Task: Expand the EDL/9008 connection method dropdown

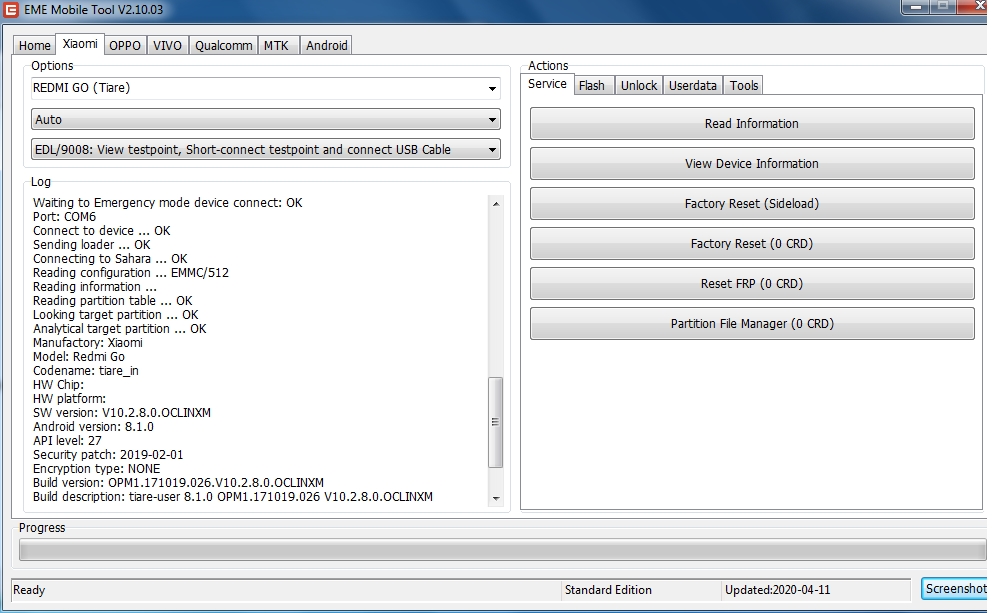Action: [x=266, y=150]
